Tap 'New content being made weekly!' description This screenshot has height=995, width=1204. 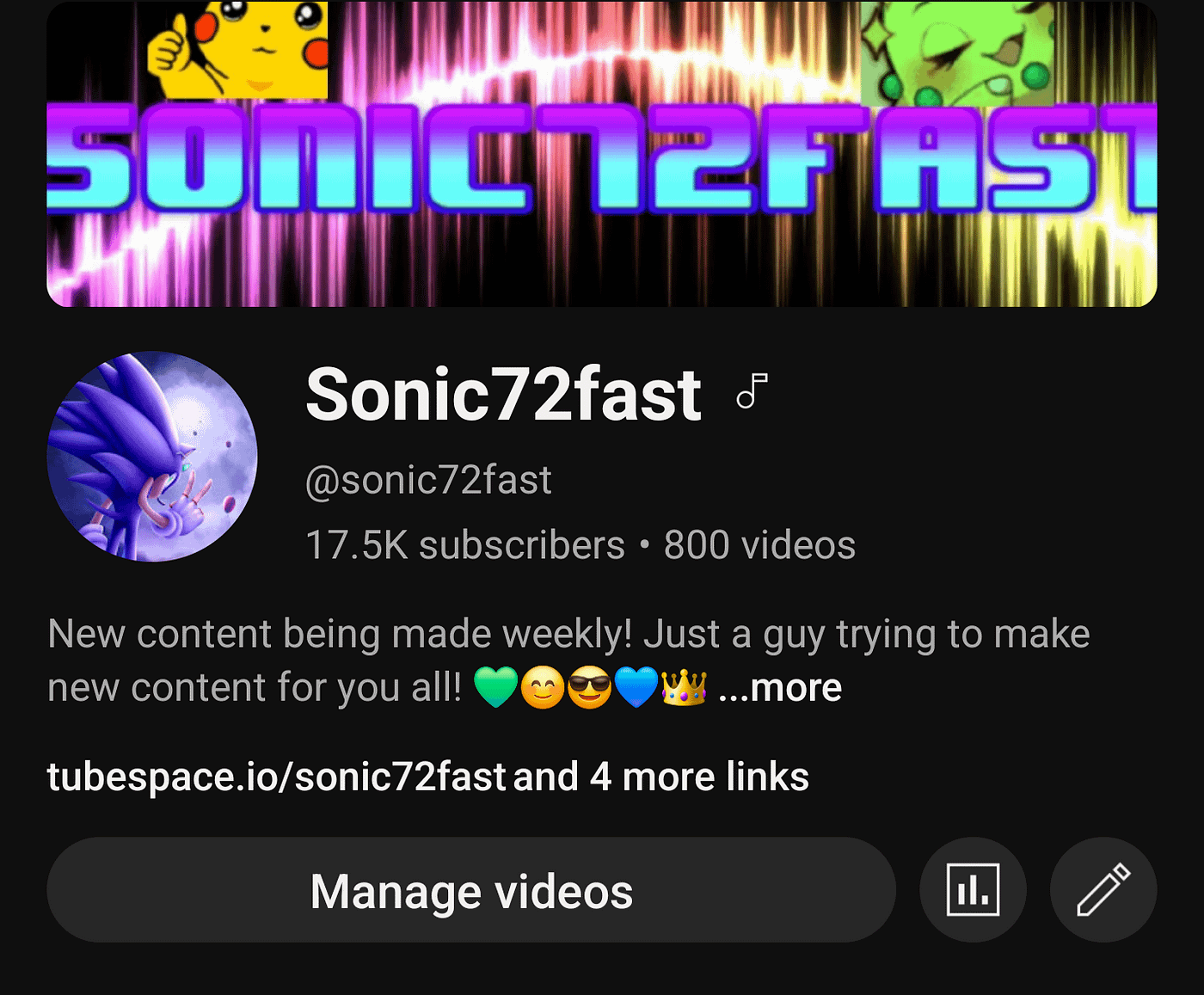pyautogui.click(x=341, y=635)
